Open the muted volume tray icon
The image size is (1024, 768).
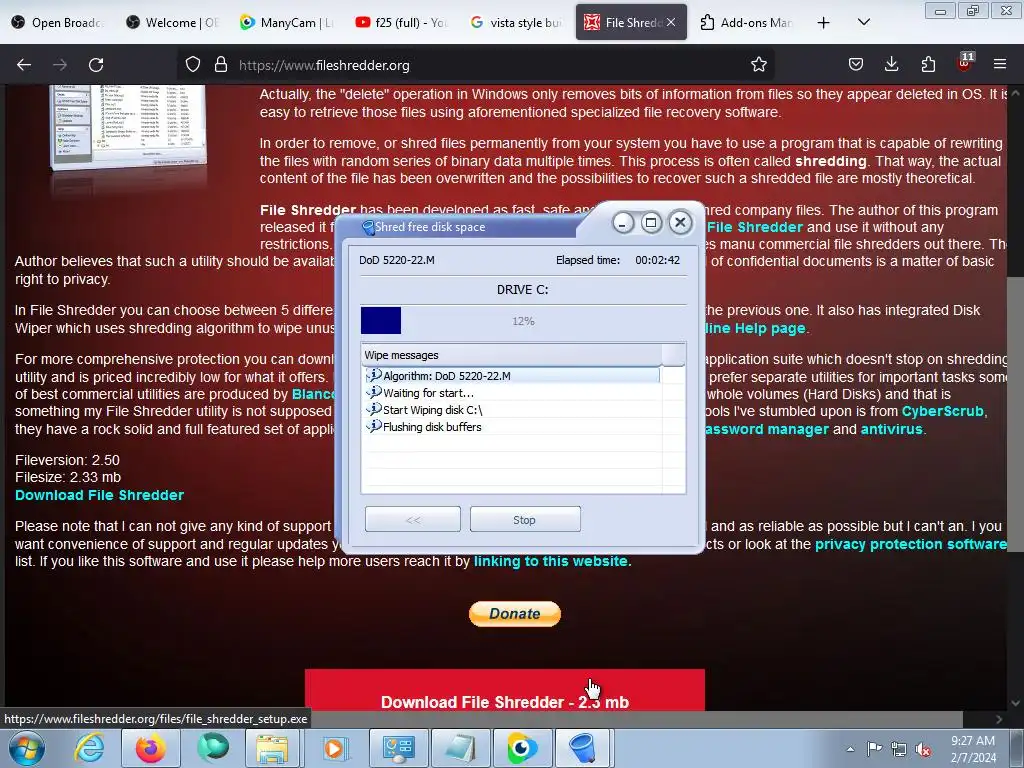[923, 749]
